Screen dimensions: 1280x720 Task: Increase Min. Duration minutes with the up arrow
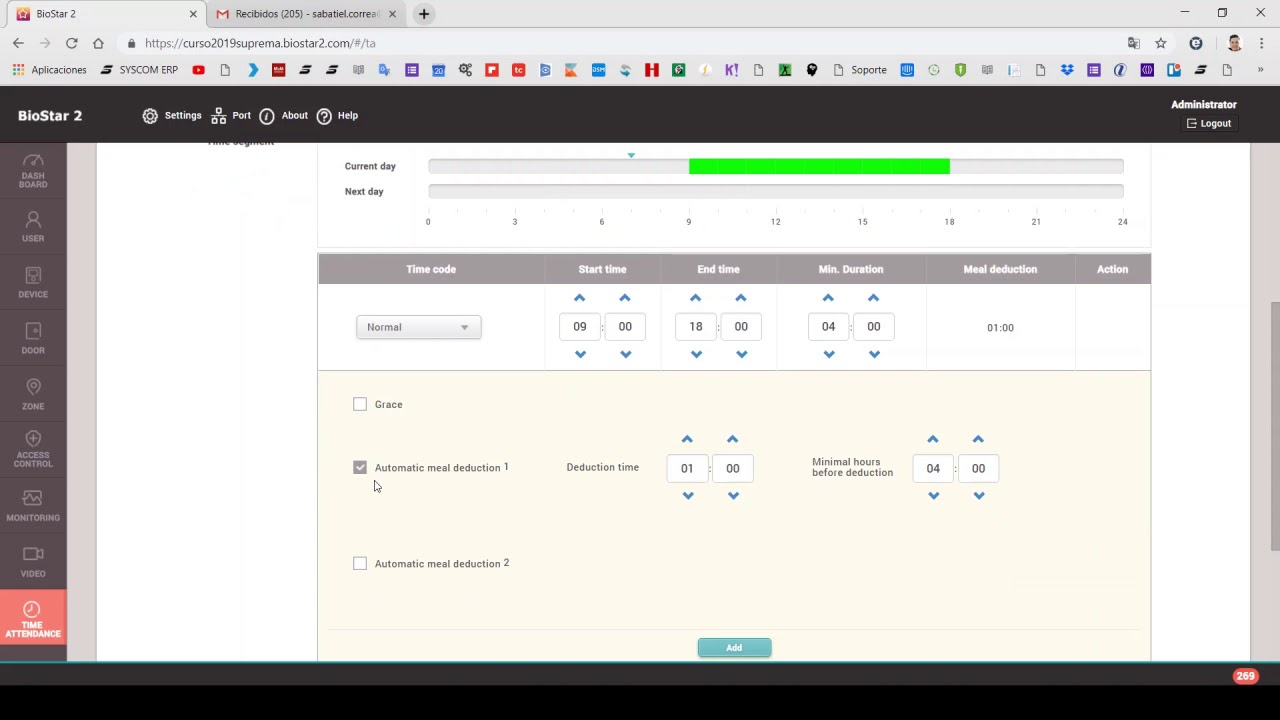point(873,298)
